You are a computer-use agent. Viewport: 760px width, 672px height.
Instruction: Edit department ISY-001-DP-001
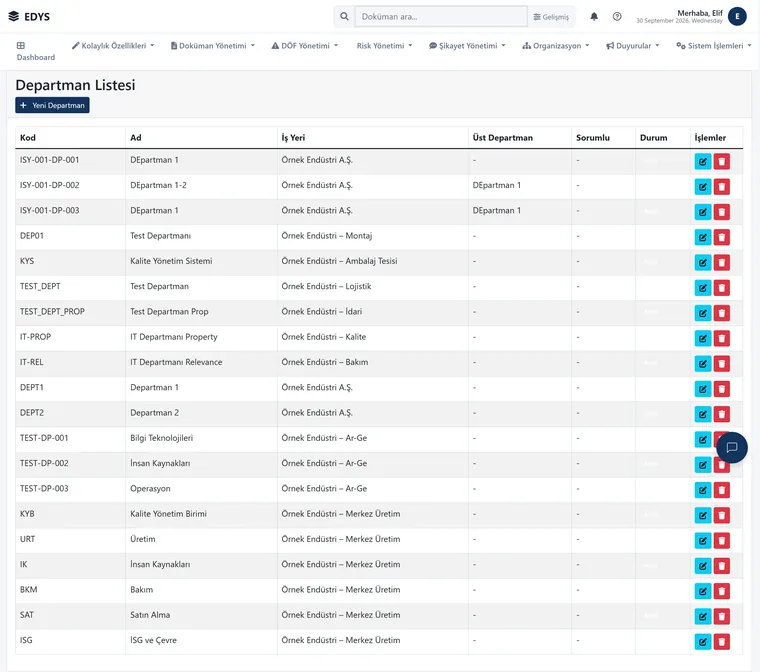point(702,161)
